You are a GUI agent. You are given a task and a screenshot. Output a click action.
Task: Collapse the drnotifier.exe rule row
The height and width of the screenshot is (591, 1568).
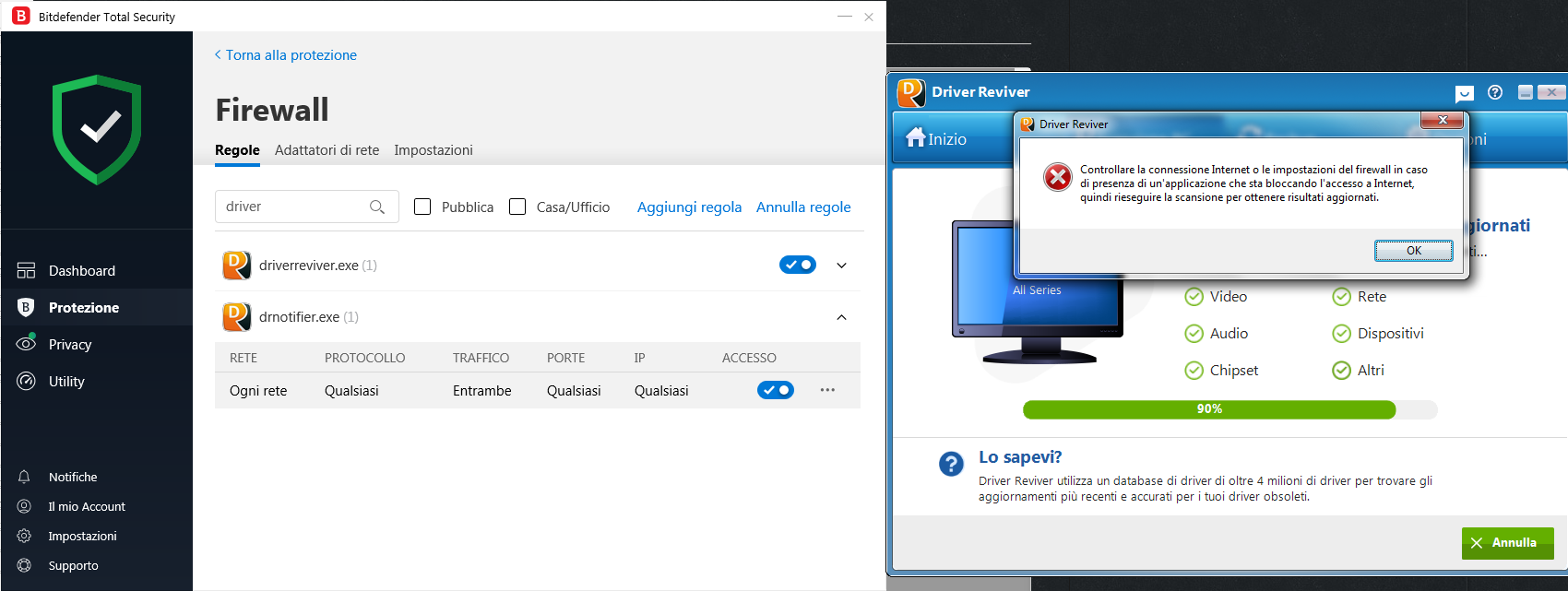pos(841,317)
